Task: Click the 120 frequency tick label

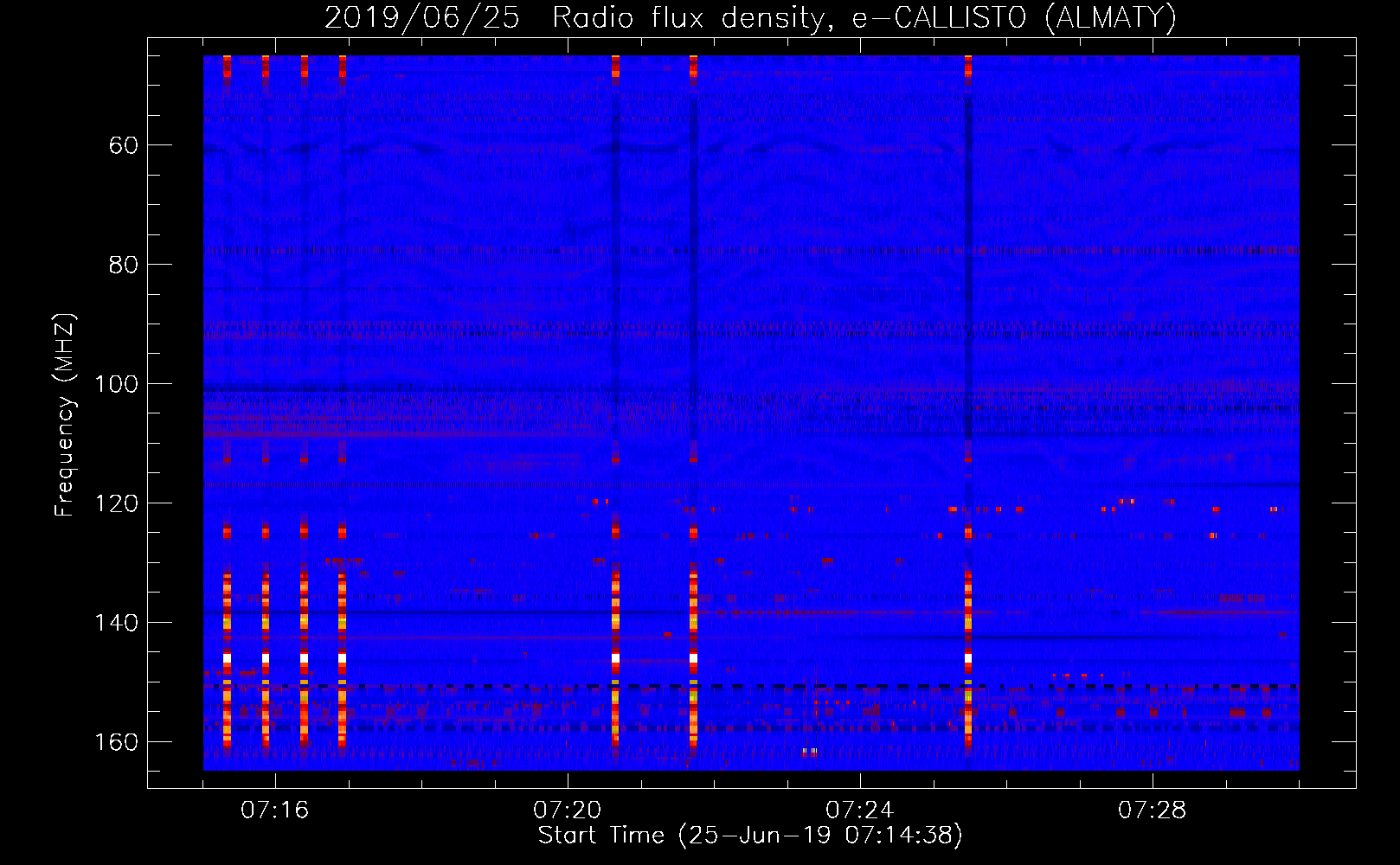Action: pos(116,503)
